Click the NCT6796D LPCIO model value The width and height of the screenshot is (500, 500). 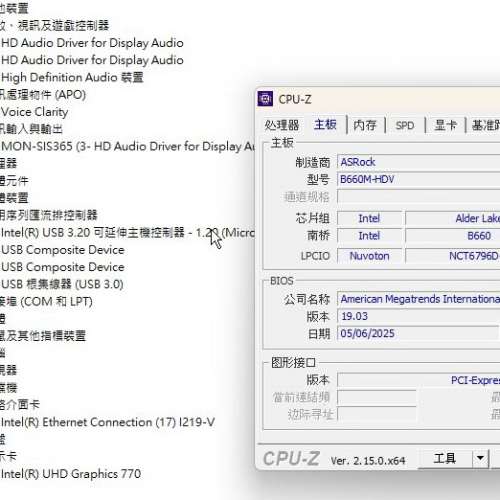[x=453, y=256]
